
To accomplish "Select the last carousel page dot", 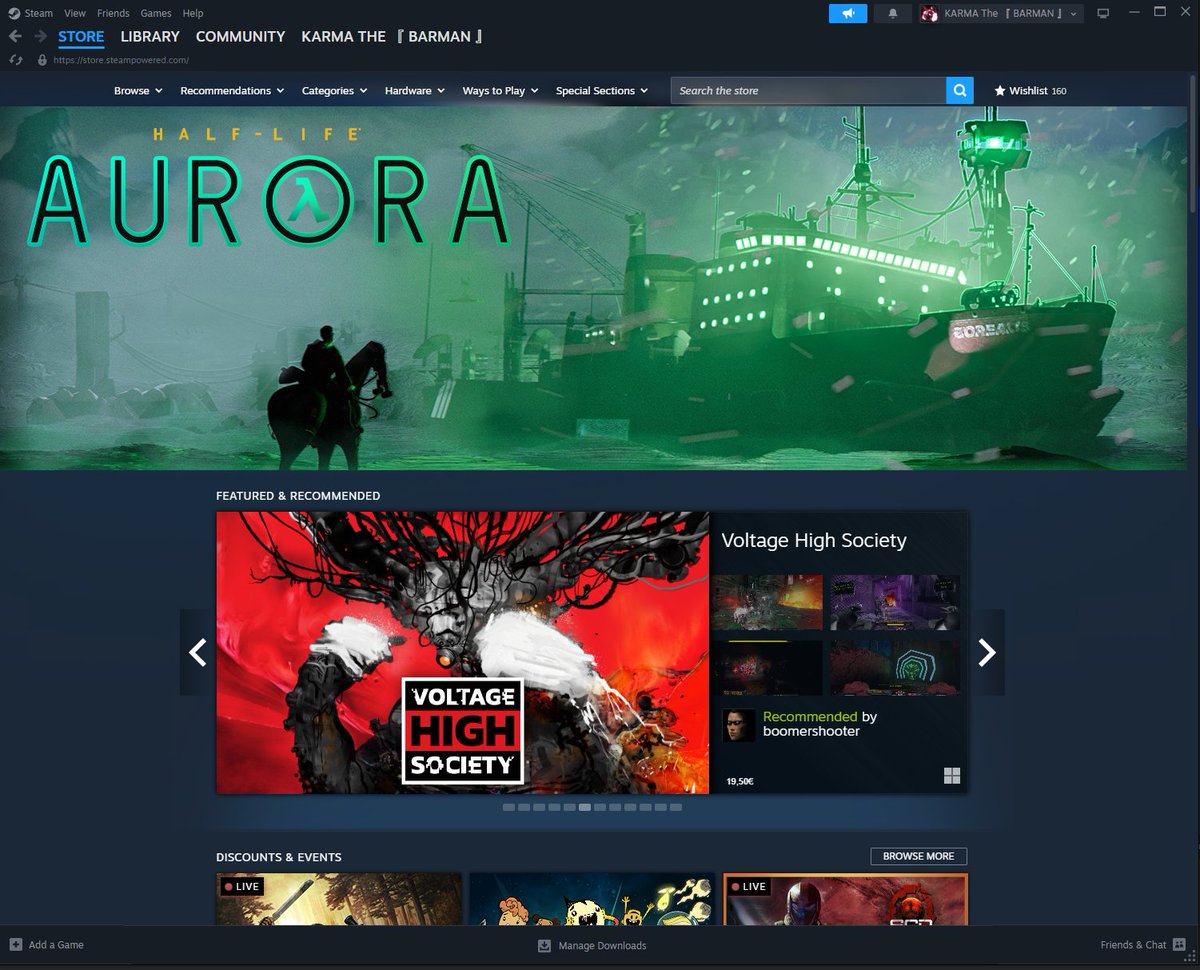I will (676, 807).
